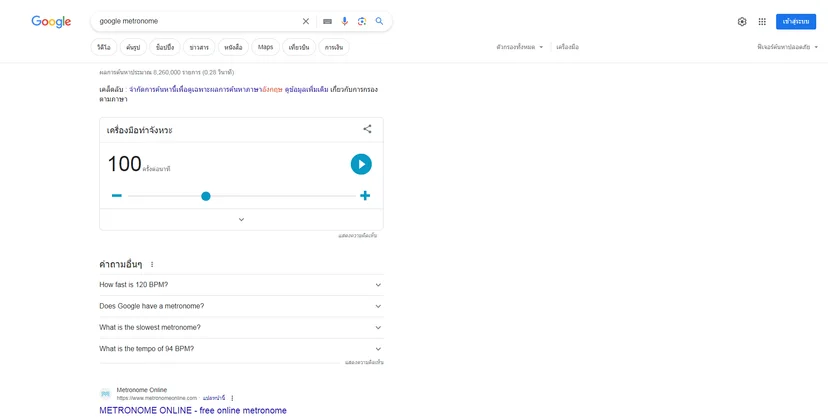Open the options menu beside the Metronome Online result
This screenshot has height=419, width=828.
[x=232, y=398]
